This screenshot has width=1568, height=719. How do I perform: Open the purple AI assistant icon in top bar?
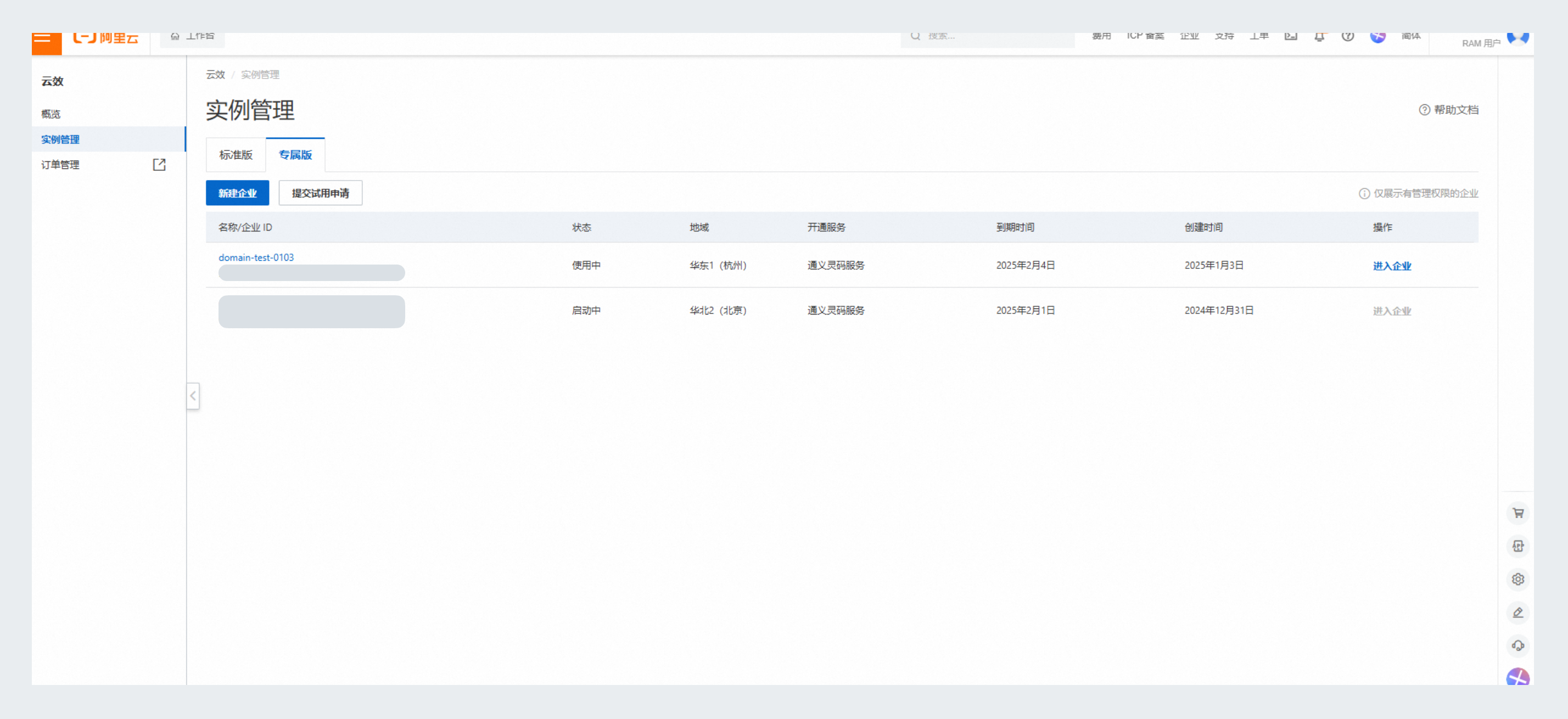pos(1377,36)
